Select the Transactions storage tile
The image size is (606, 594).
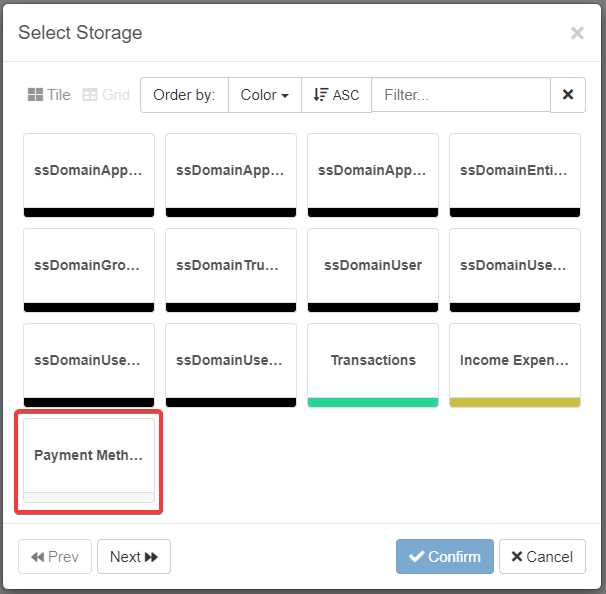(373, 360)
